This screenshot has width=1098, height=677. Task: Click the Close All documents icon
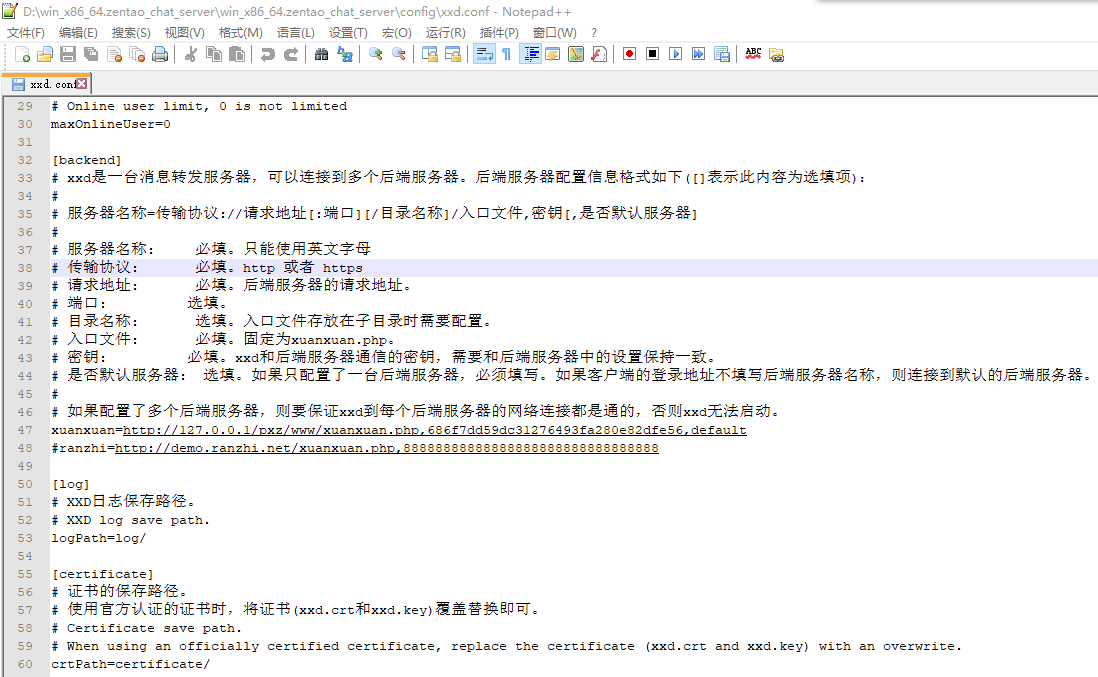tap(137, 55)
